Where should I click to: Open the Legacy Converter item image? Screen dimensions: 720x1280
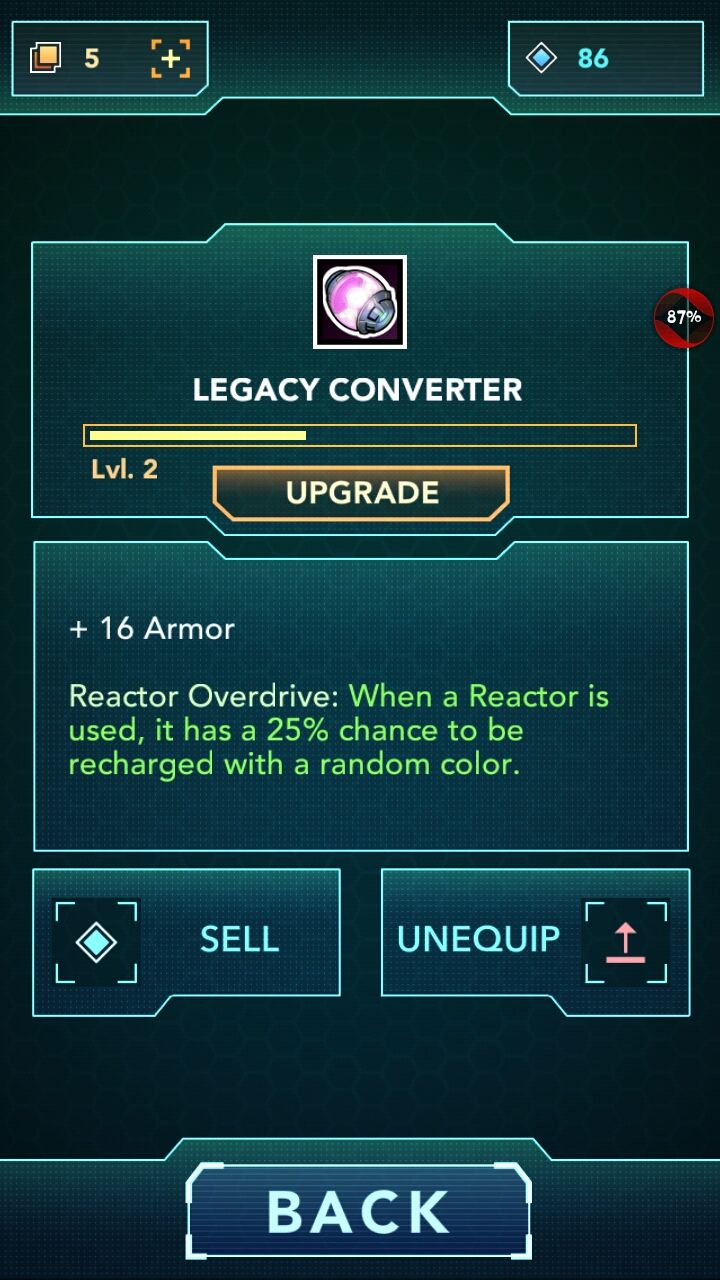(360, 302)
